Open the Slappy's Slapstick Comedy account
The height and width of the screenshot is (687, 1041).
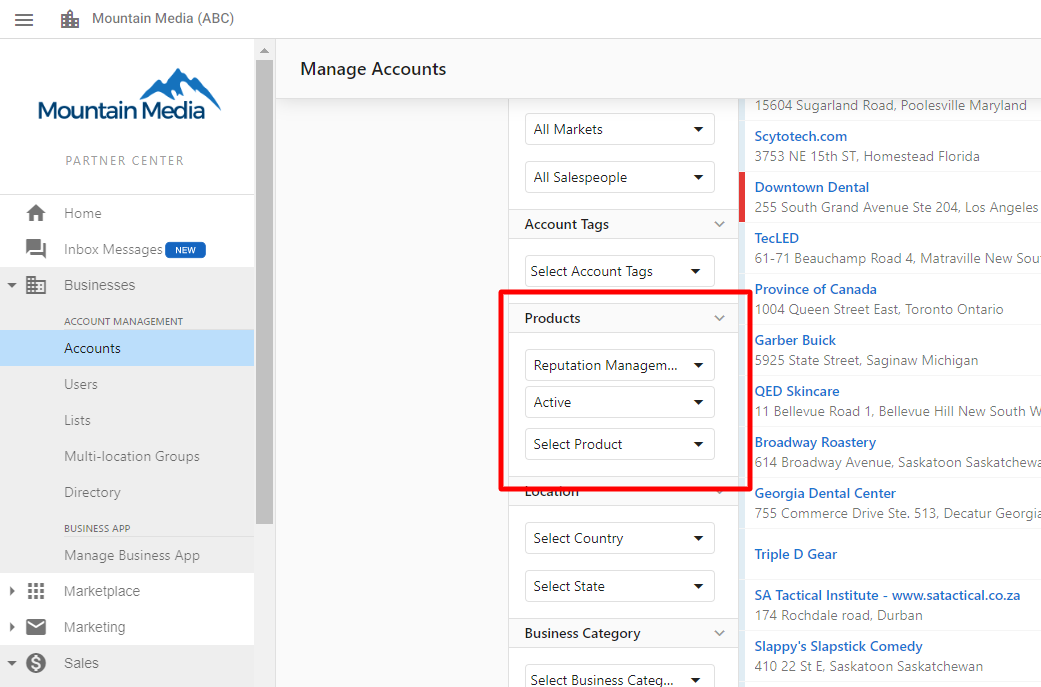[838, 646]
